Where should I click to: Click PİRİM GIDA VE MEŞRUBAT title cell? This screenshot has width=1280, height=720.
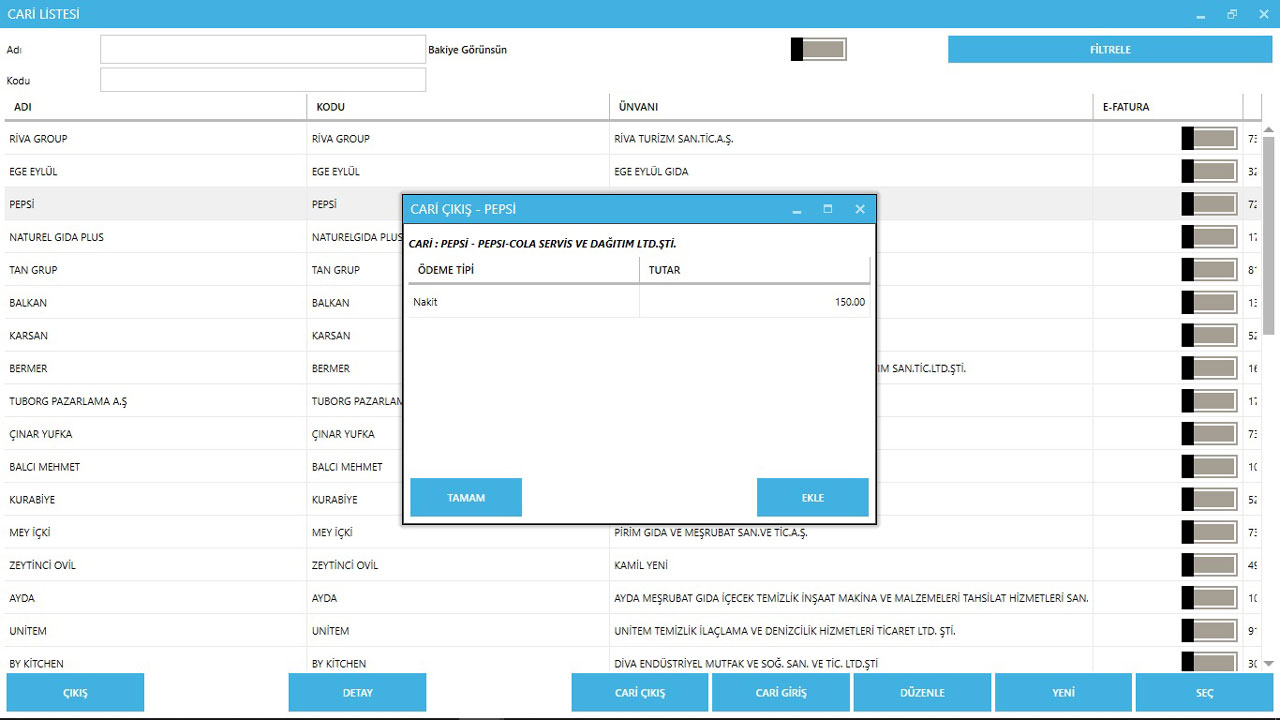(851, 533)
